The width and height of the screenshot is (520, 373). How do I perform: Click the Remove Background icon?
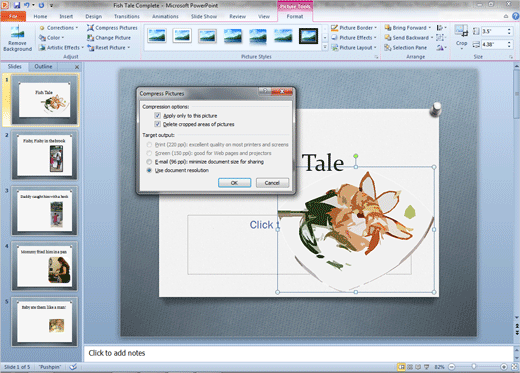point(17,38)
